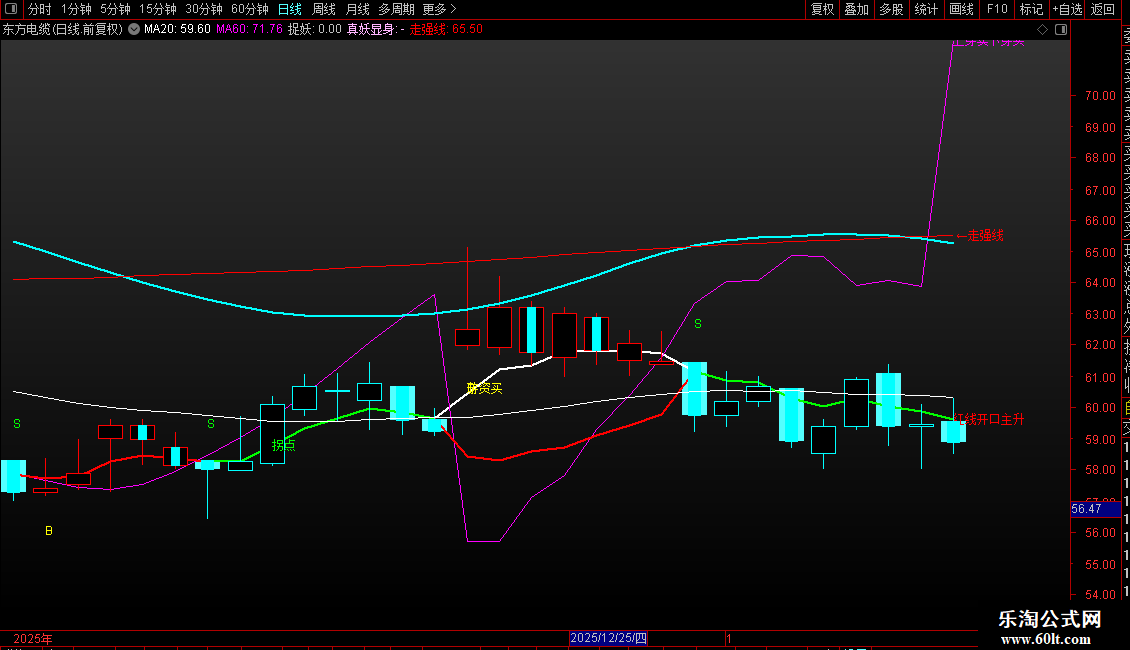Image resolution: width=1130 pixels, height=650 pixels.
Task: Click the 54.00 price axis label
Action: point(1100,595)
